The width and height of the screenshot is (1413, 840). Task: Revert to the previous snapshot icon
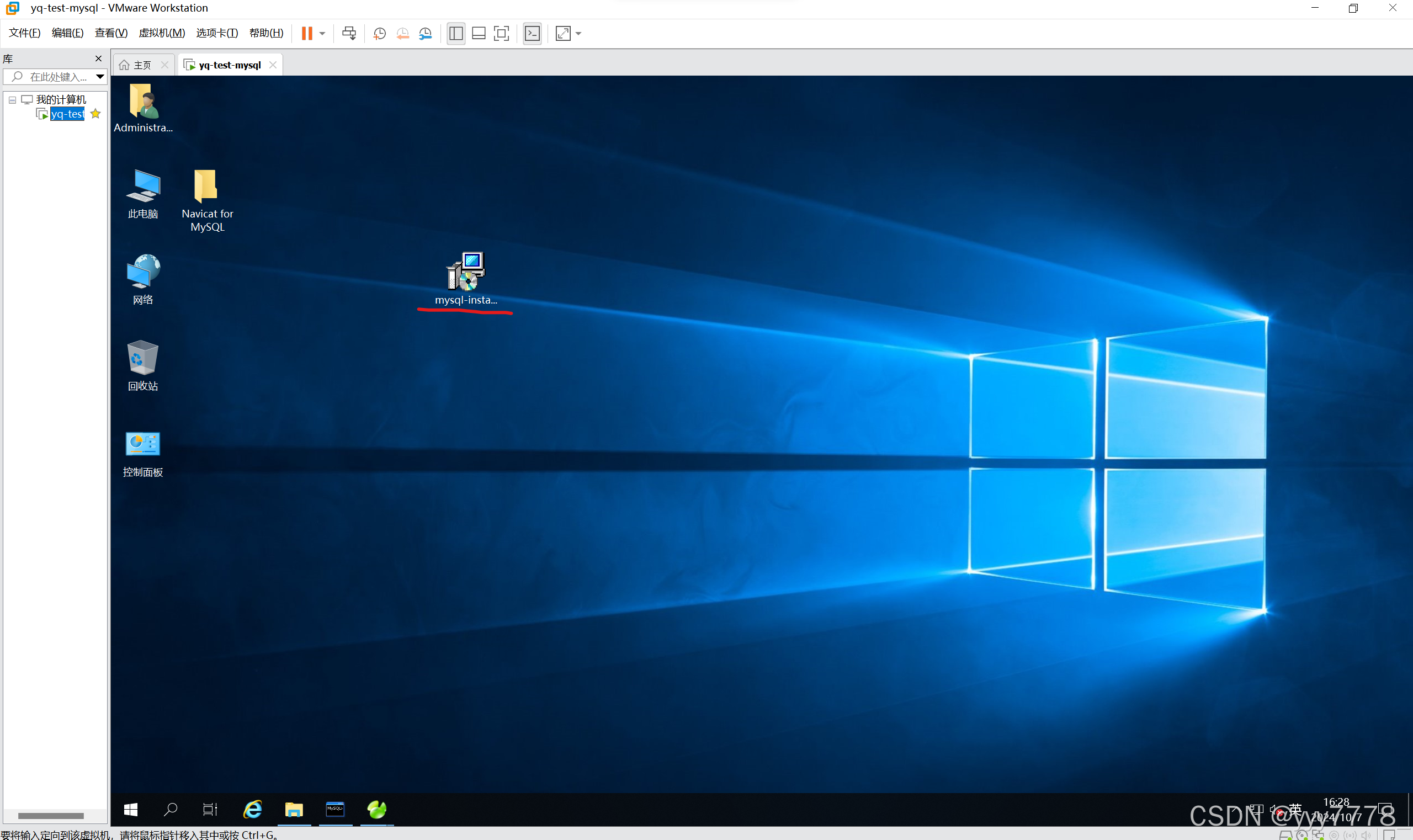[x=402, y=34]
